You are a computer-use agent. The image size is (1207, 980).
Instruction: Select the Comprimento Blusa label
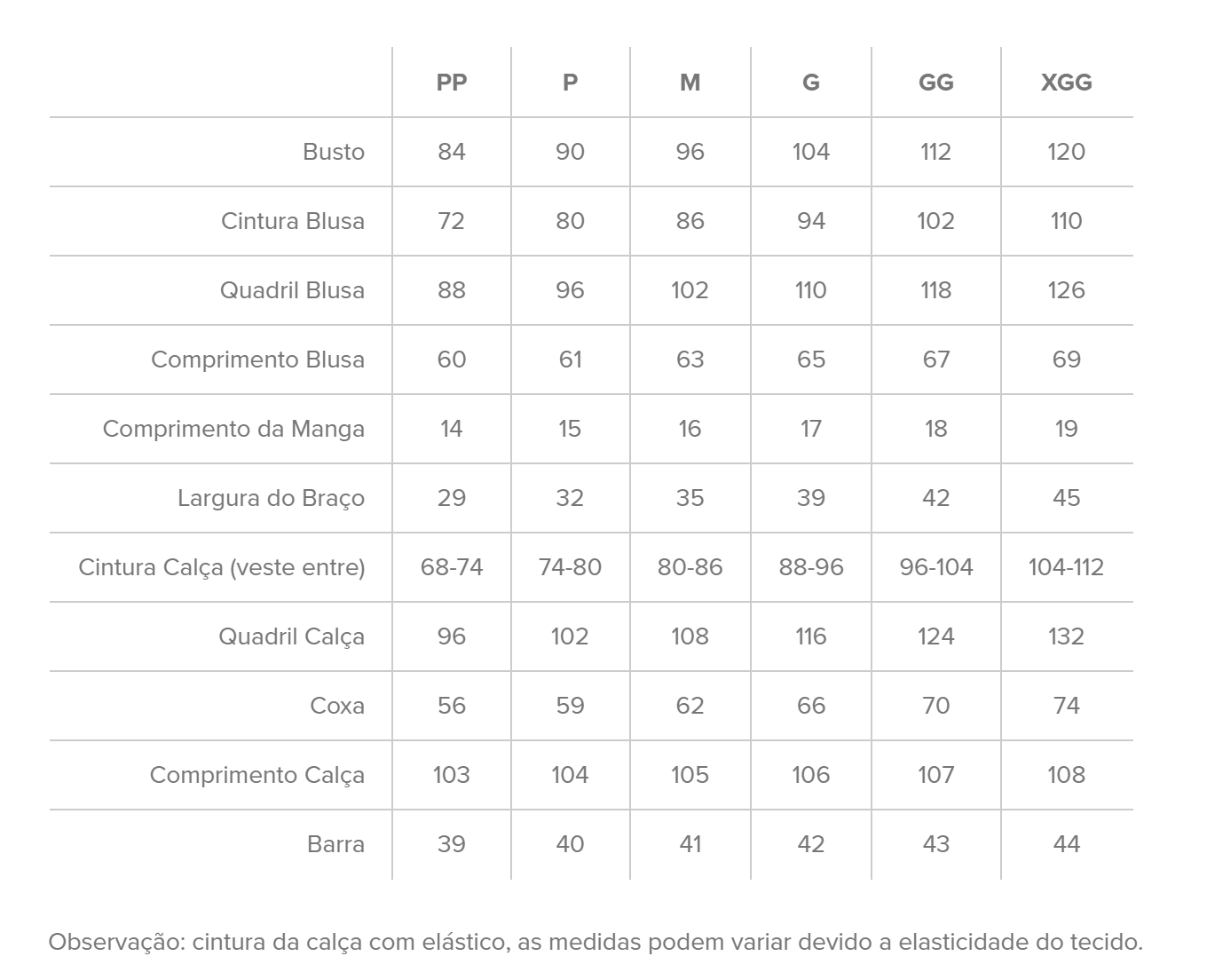[257, 360]
